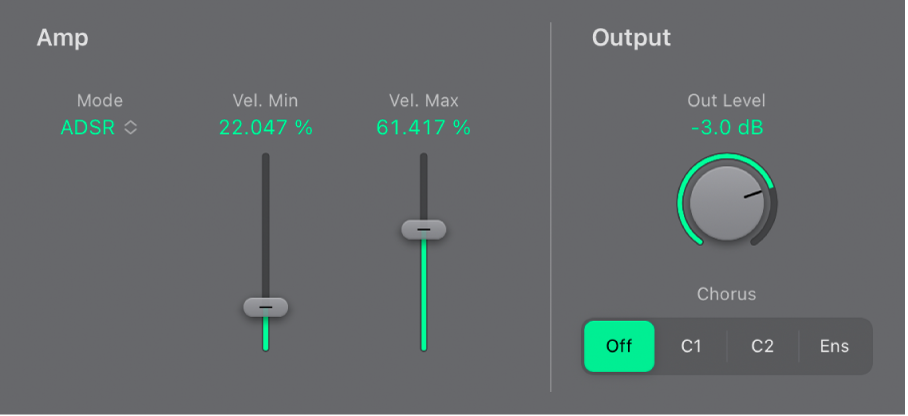The width and height of the screenshot is (908, 416).
Task: Click the up-down chevron beside ADSR
Action: pos(130,128)
